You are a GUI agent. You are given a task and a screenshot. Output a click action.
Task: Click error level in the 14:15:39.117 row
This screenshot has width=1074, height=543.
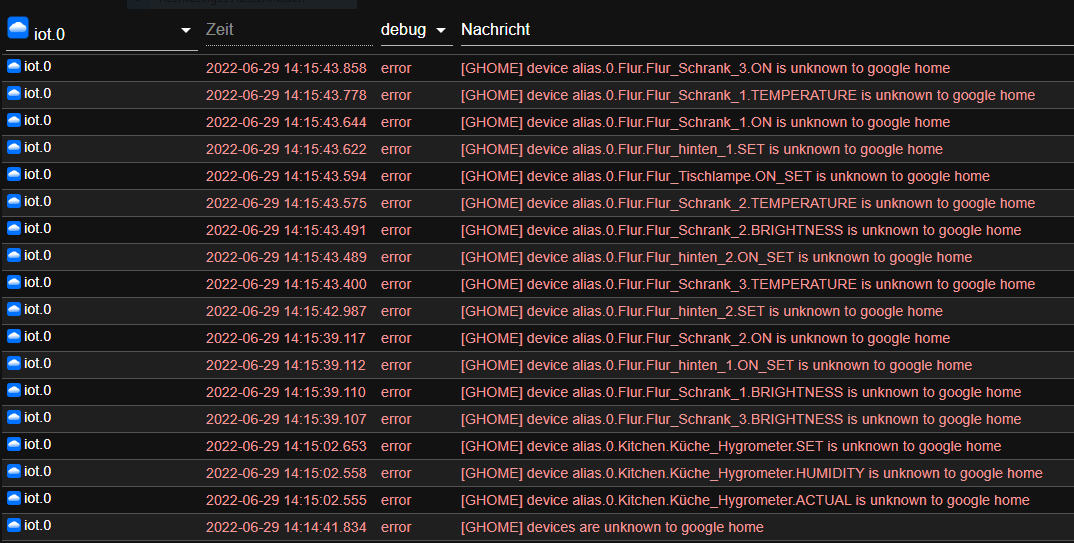click(396, 338)
